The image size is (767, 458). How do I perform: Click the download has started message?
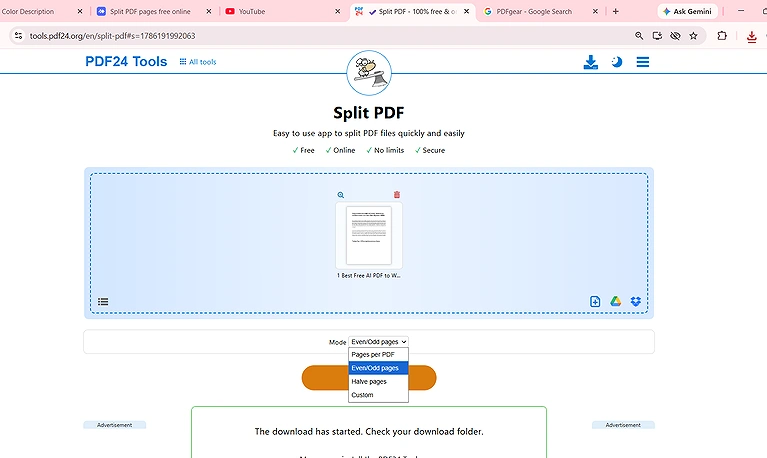coord(369,432)
